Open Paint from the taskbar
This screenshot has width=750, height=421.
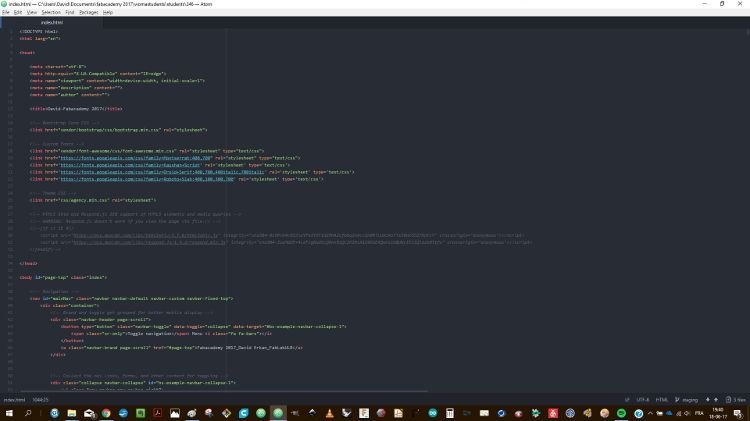click(192, 413)
